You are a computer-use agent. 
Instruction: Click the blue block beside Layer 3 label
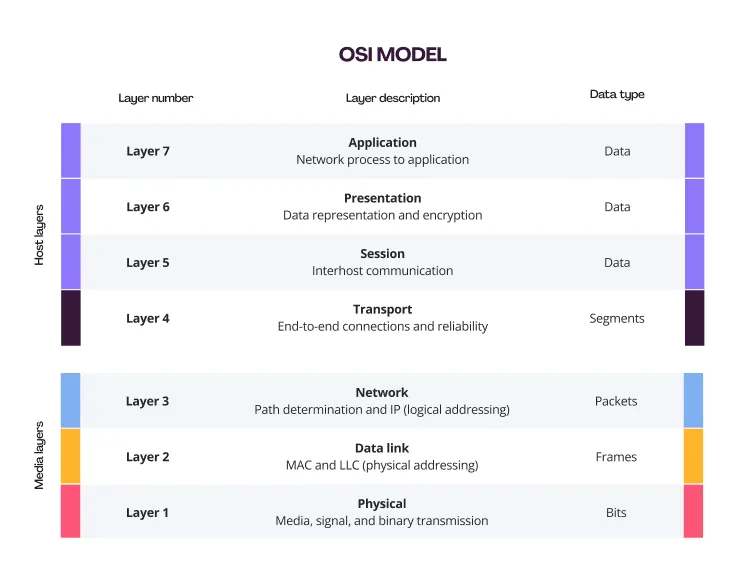point(70,401)
